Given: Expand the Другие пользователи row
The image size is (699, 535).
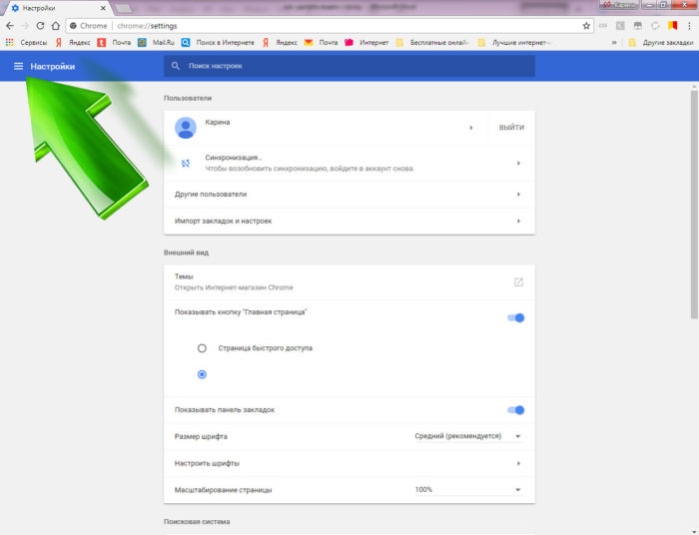Looking at the screenshot, I should coord(349,194).
